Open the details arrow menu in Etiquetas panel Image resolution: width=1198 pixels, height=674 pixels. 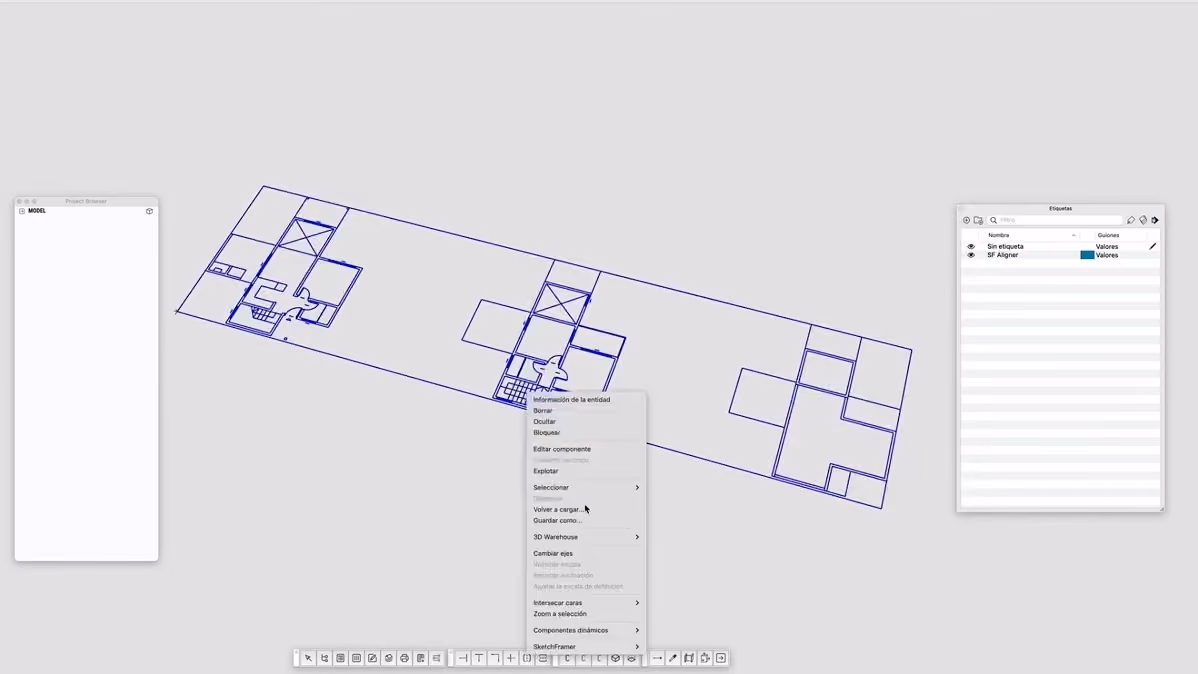(x=1155, y=220)
